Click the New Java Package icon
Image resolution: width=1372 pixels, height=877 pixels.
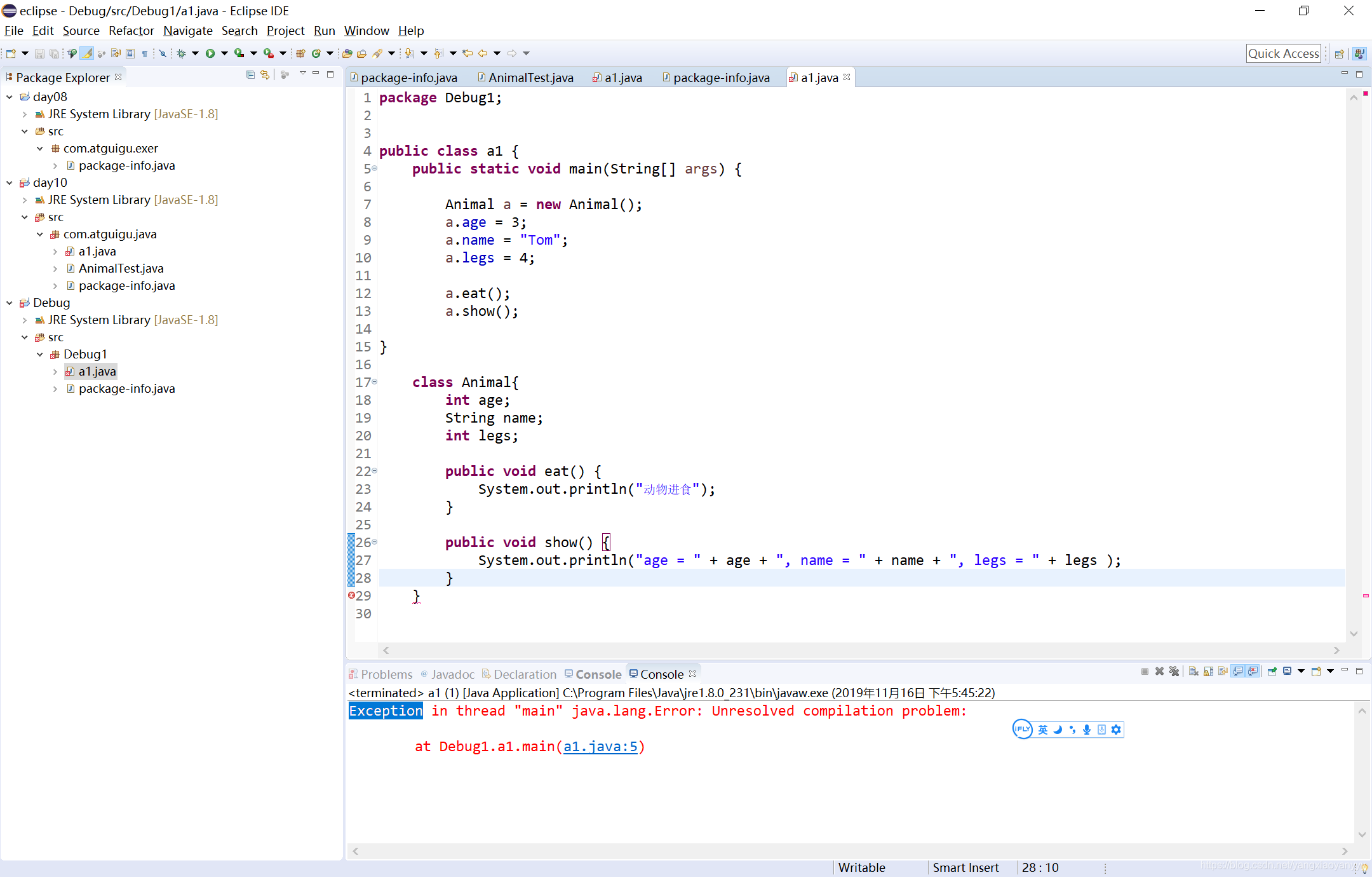pos(300,53)
